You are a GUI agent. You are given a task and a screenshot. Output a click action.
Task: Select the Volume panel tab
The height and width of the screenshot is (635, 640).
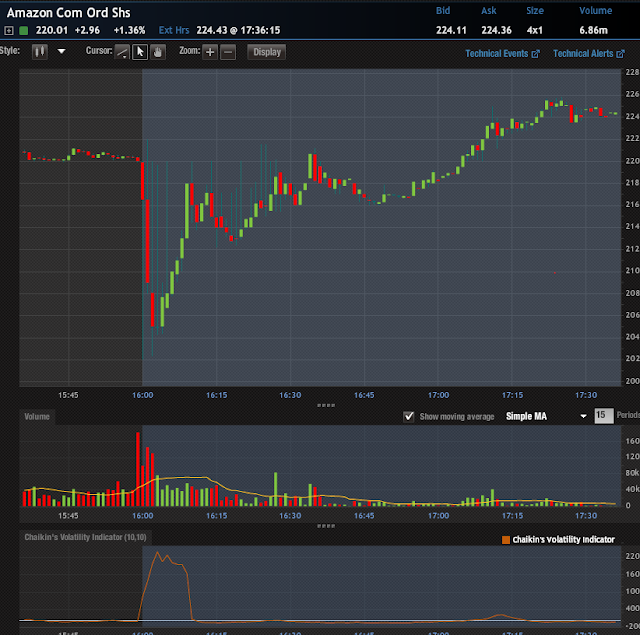[37, 417]
